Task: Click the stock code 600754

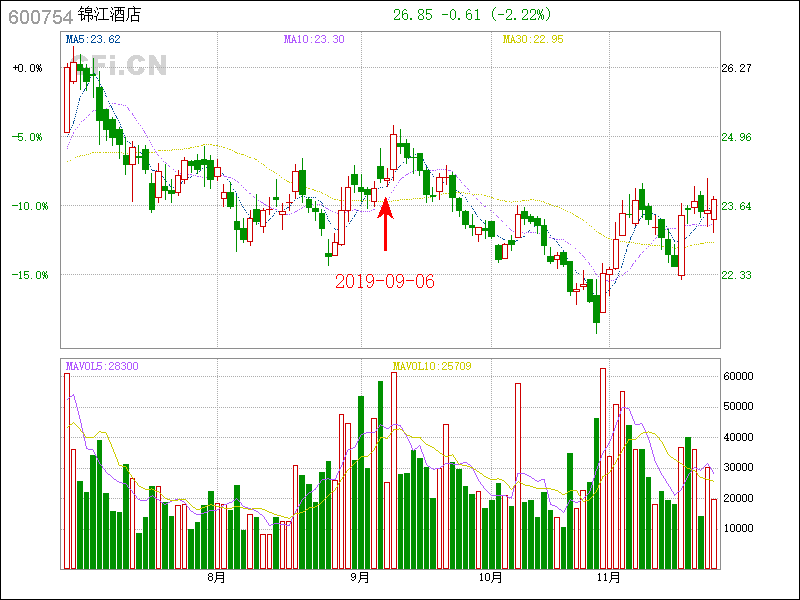Action: [x=37, y=15]
